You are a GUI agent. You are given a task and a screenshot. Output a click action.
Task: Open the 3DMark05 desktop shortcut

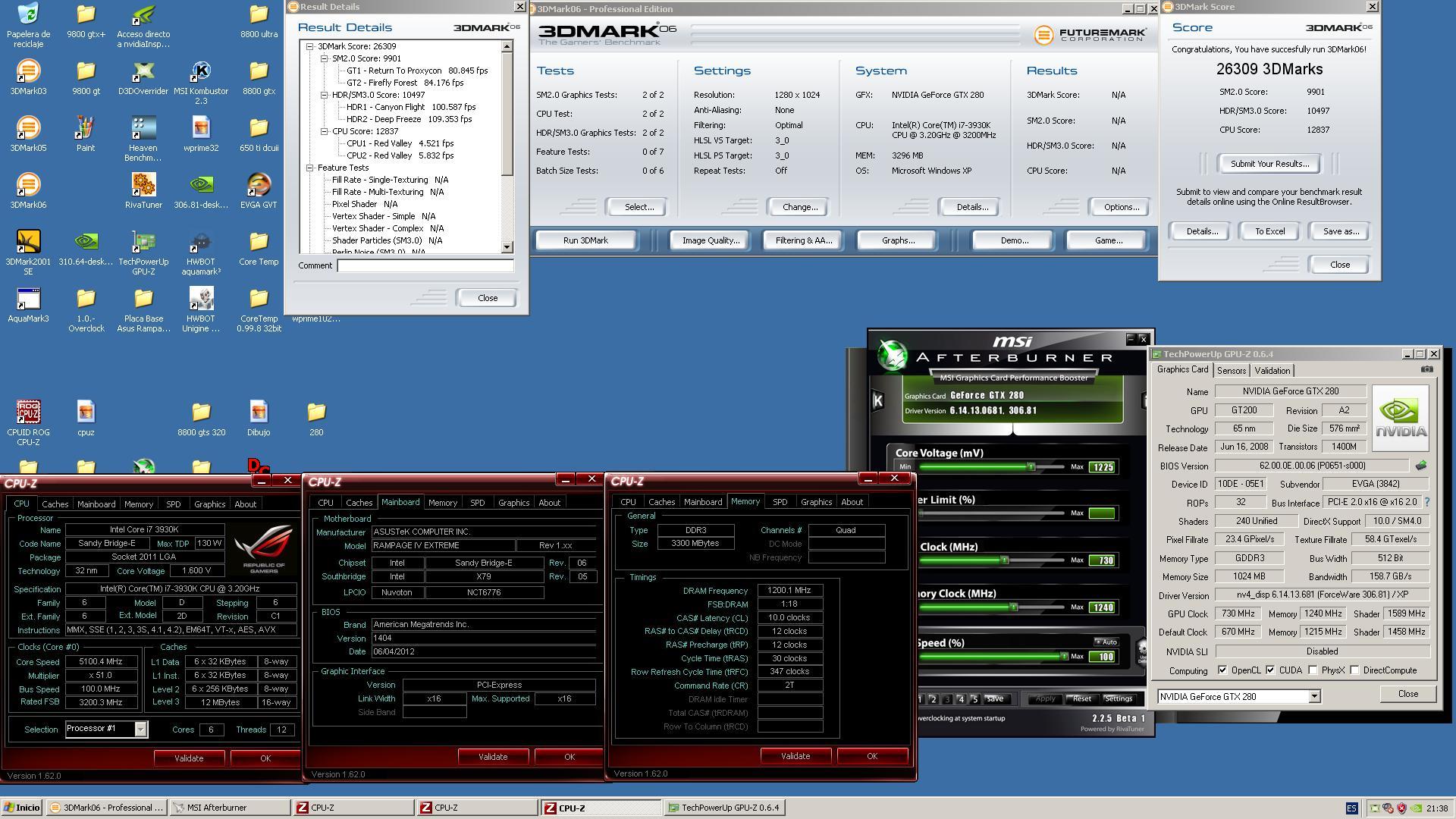coord(28,135)
